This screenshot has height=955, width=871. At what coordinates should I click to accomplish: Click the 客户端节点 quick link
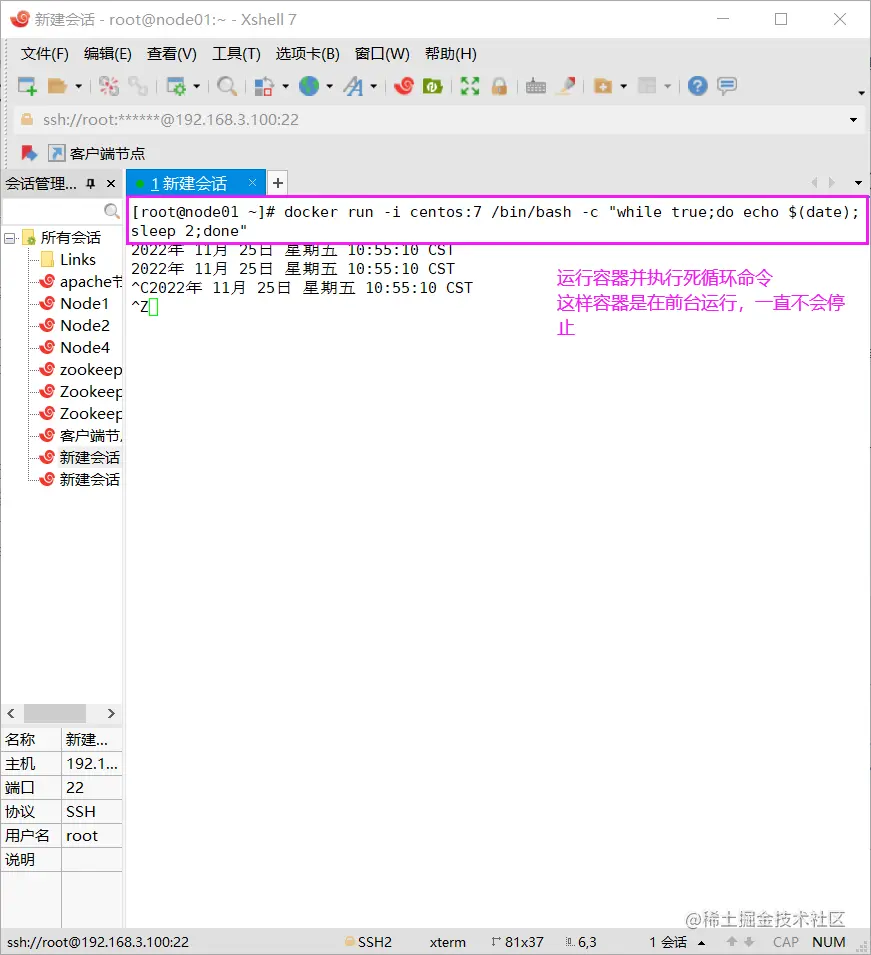(97, 153)
